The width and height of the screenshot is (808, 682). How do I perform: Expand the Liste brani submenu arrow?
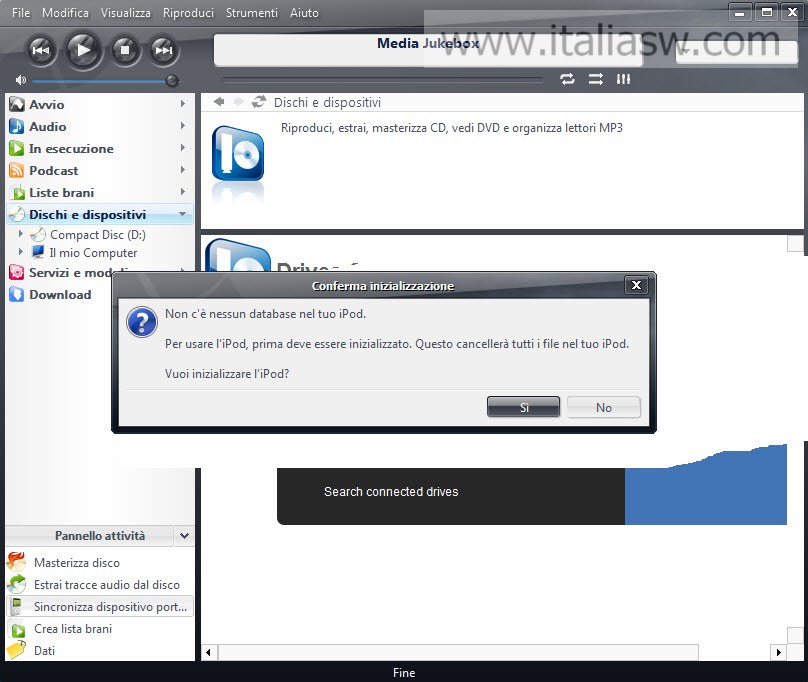(182, 192)
